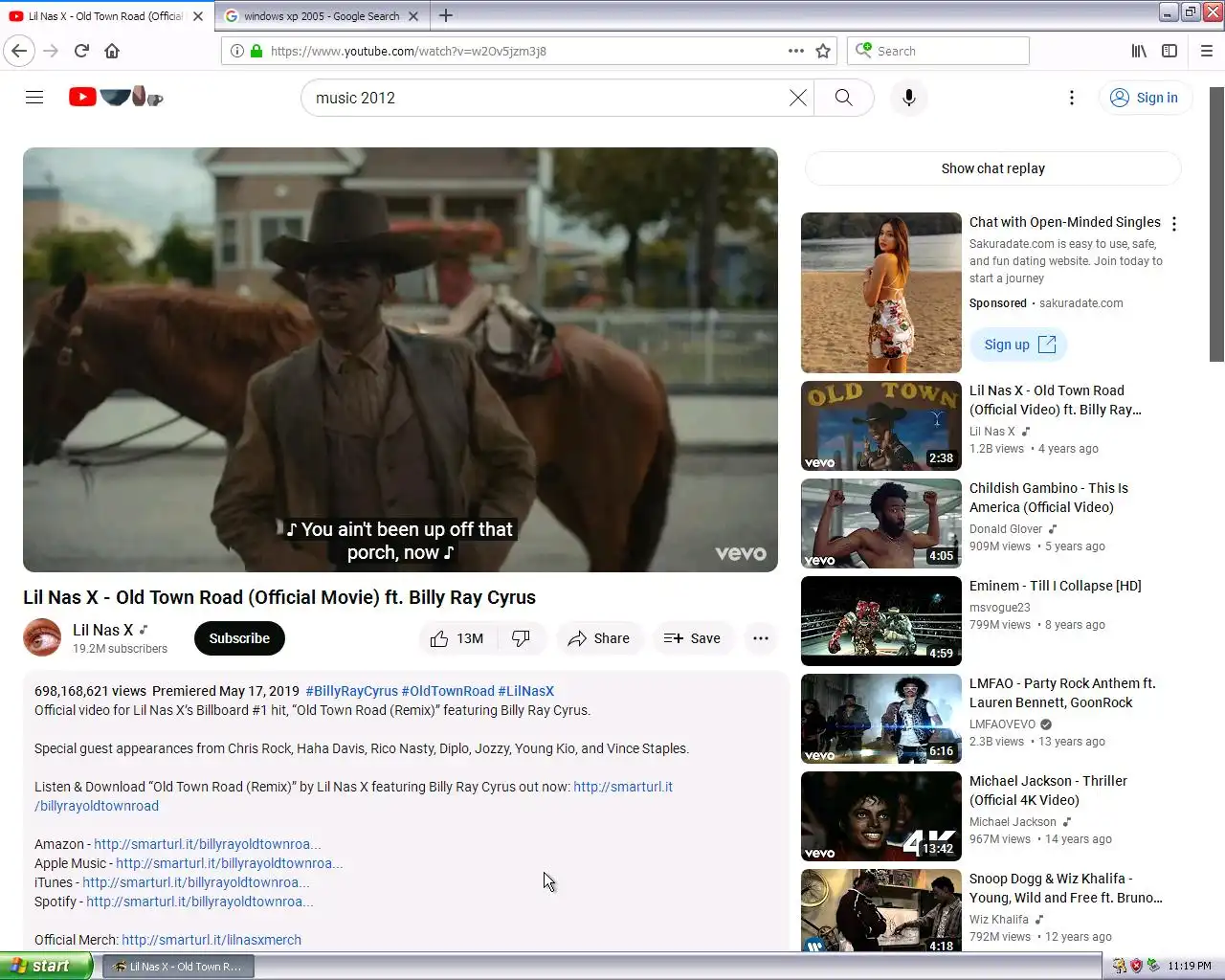Viewport: 1225px width, 980px height.
Task: Open Snoop Dogg Young, Wild and Free thumbnail
Action: (881, 910)
